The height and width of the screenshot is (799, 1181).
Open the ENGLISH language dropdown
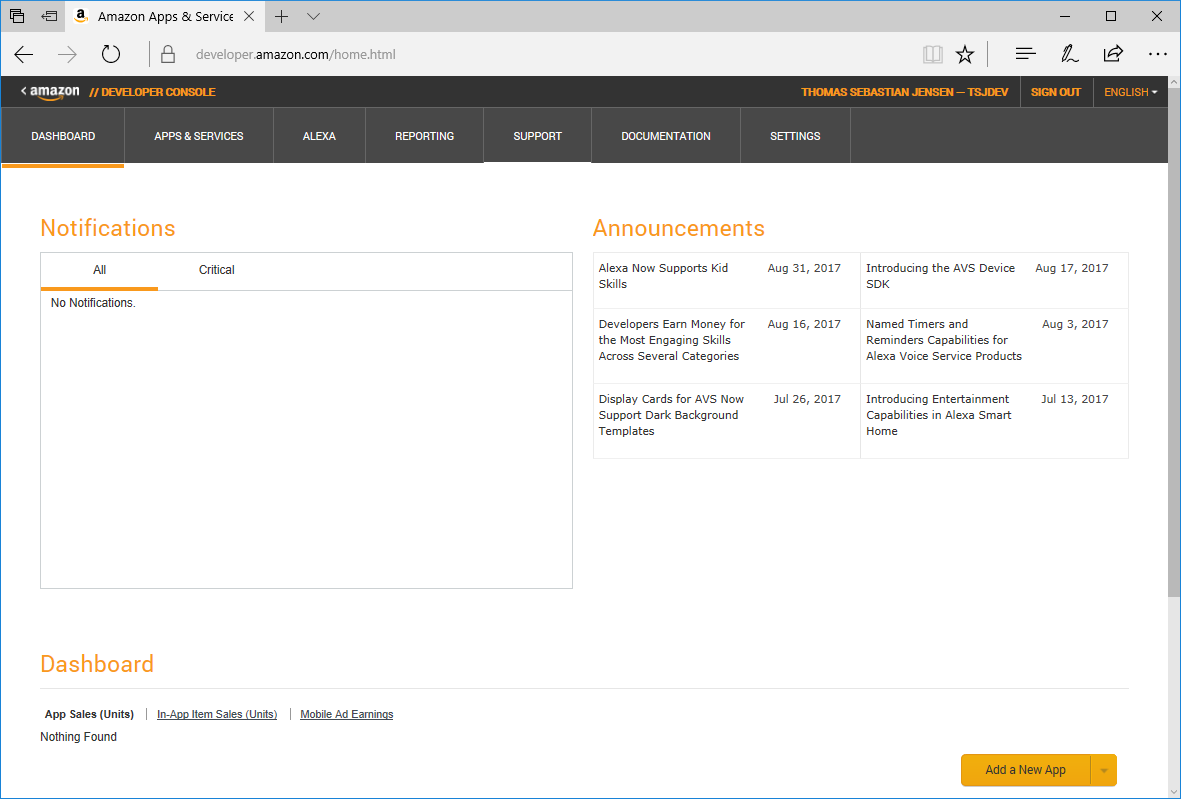(x=1130, y=92)
